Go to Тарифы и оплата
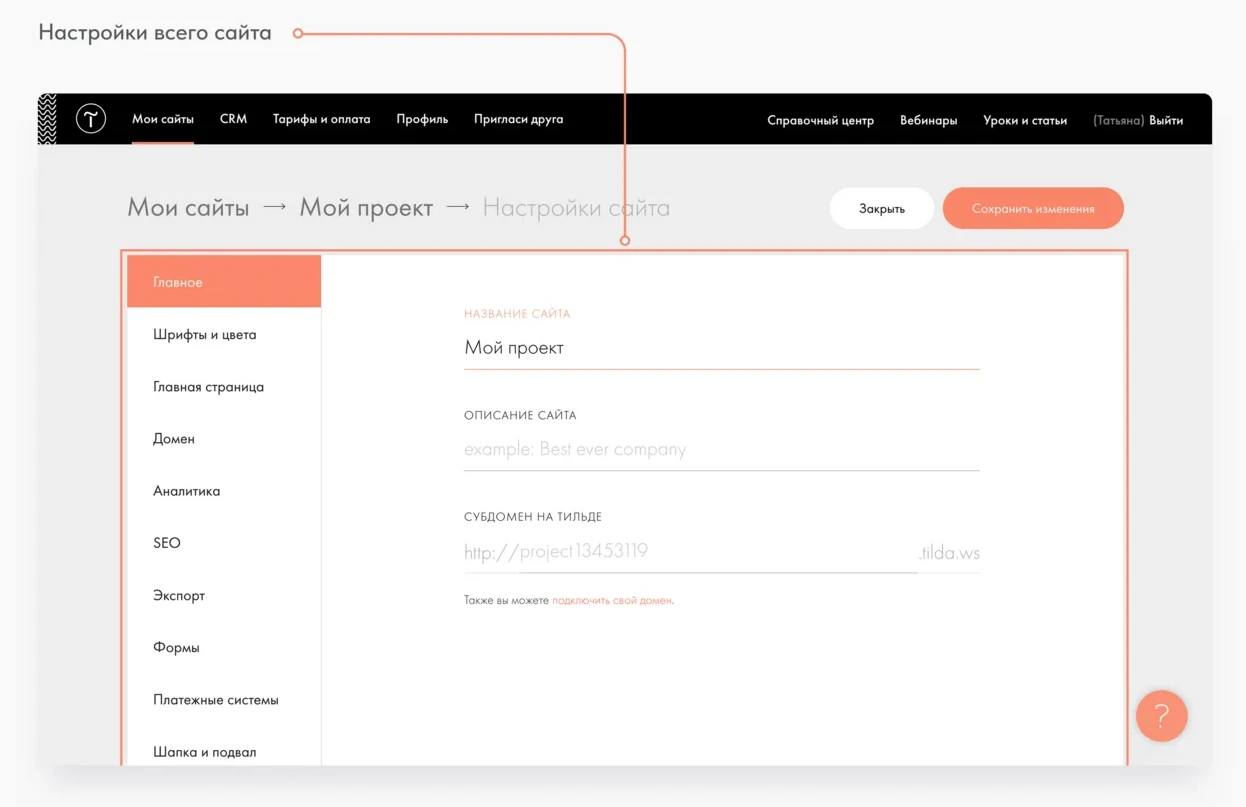Screen dimensions: 1246x807 321,119
